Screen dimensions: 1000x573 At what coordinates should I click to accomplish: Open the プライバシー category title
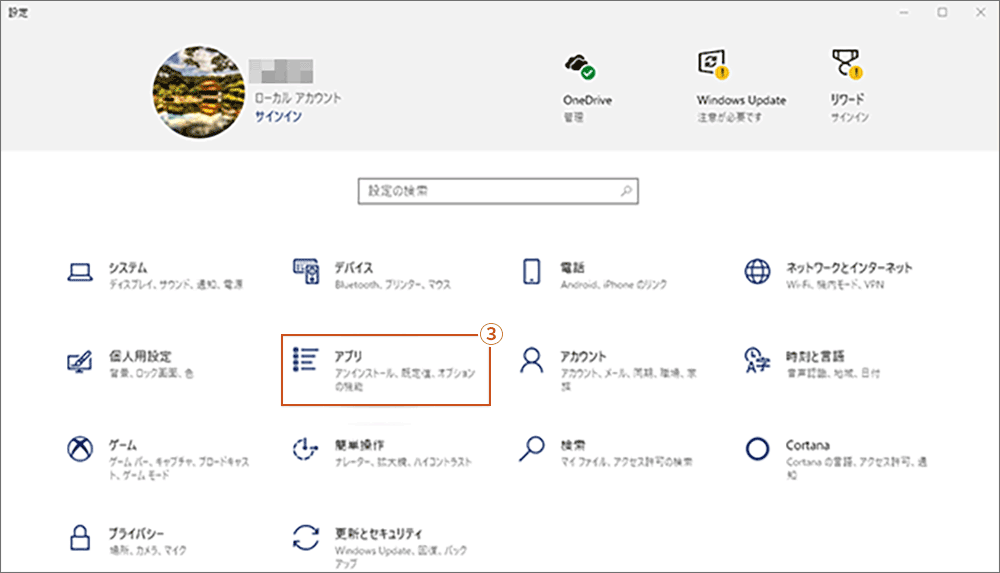[x=136, y=533]
